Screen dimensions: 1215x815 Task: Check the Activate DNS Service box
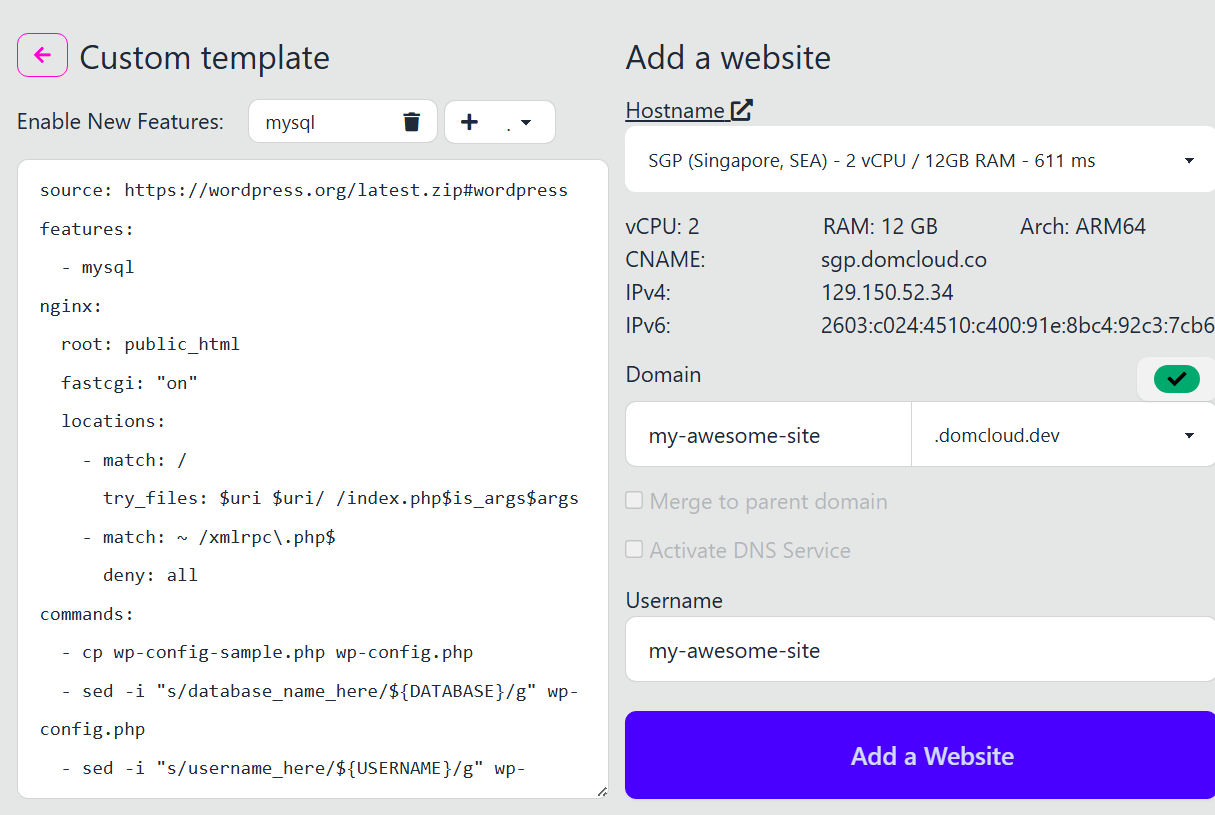pyautogui.click(x=634, y=550)
